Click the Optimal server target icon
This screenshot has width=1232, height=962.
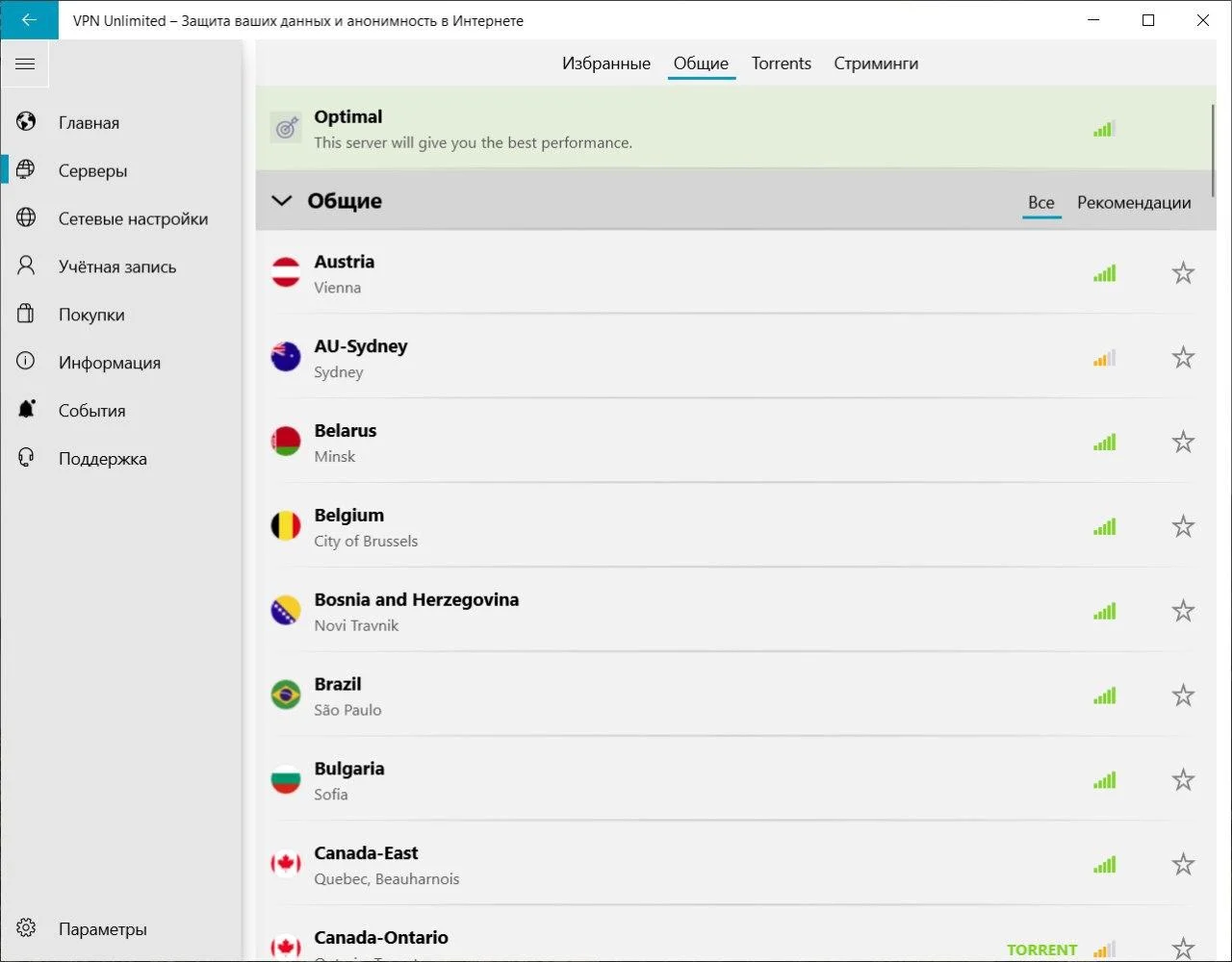point(286,128)
